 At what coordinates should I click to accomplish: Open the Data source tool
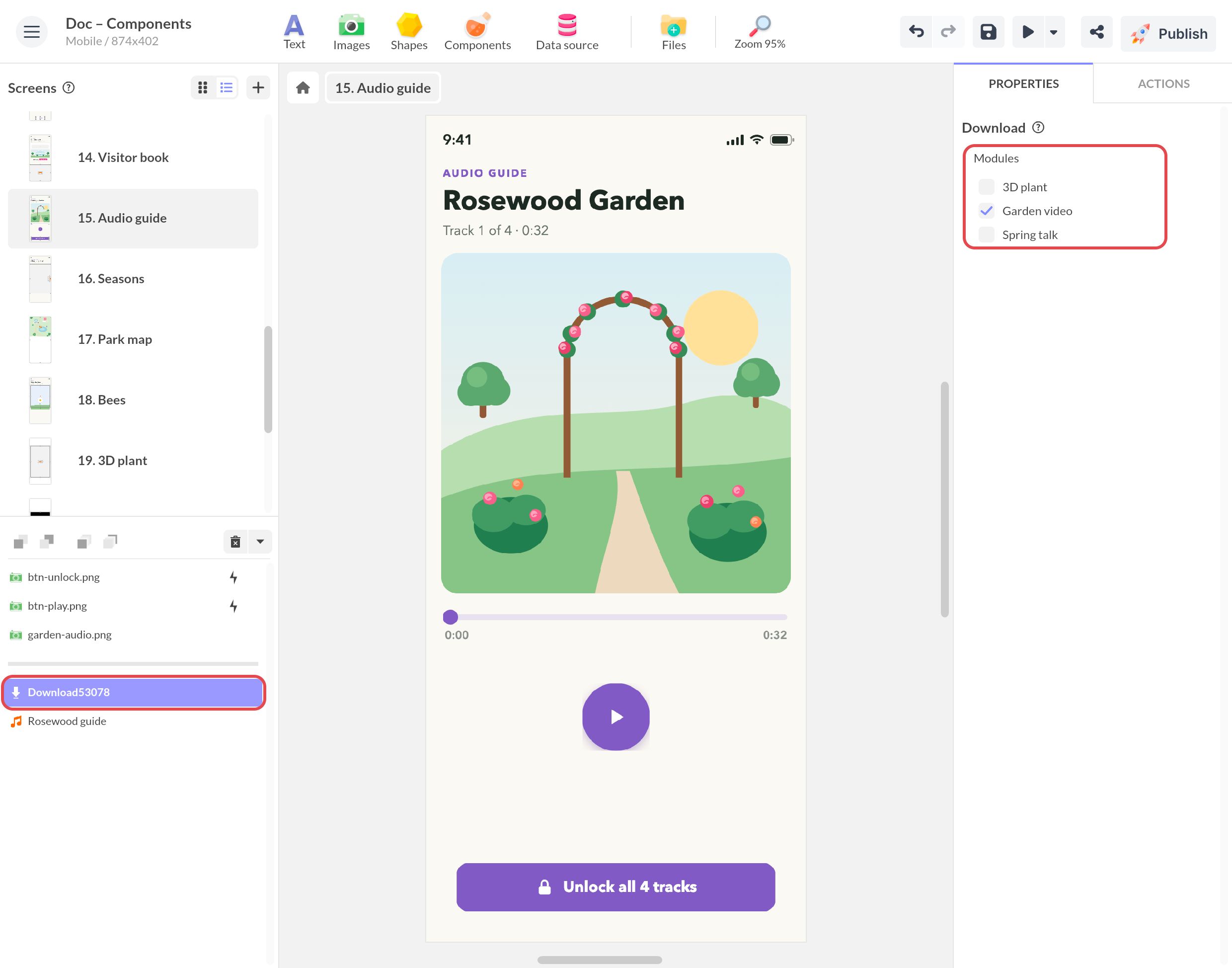tap(566, 32)
